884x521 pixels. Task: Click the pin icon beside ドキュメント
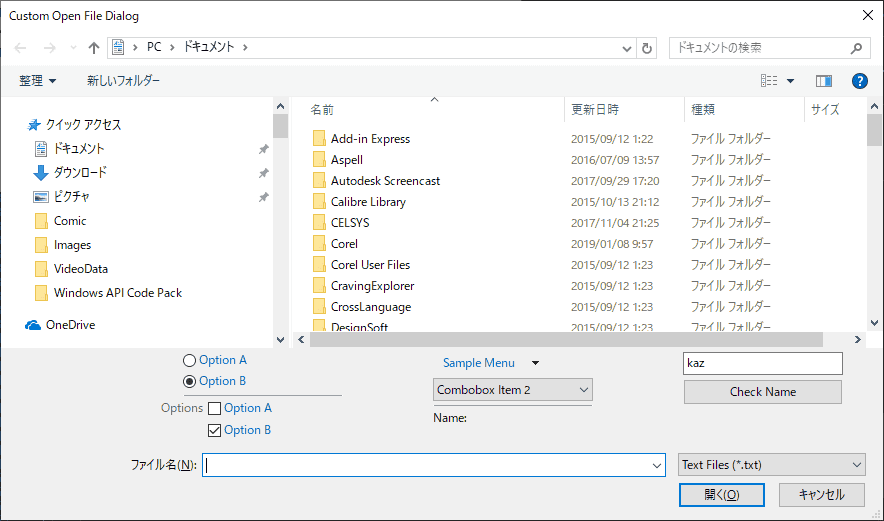(x=263, y=149)
